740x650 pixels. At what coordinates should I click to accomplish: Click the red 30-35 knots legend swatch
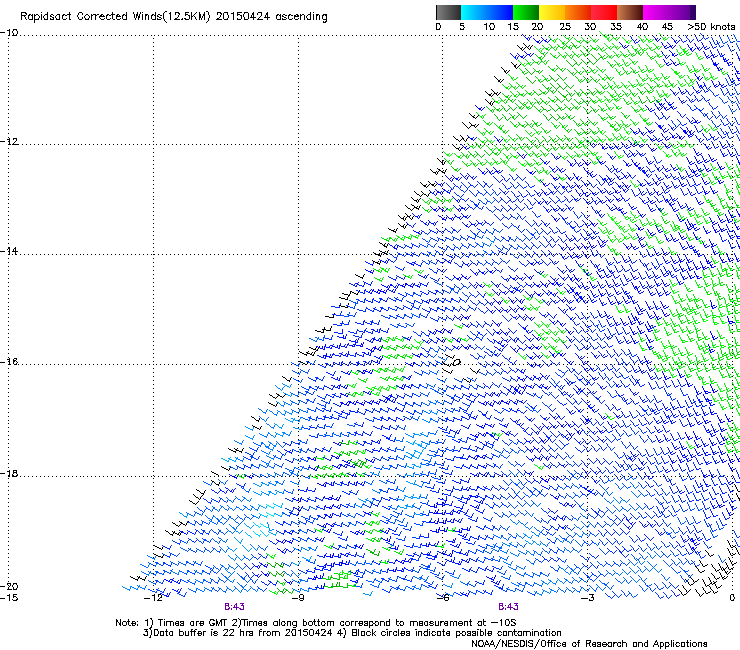click(x=604, y=12)
